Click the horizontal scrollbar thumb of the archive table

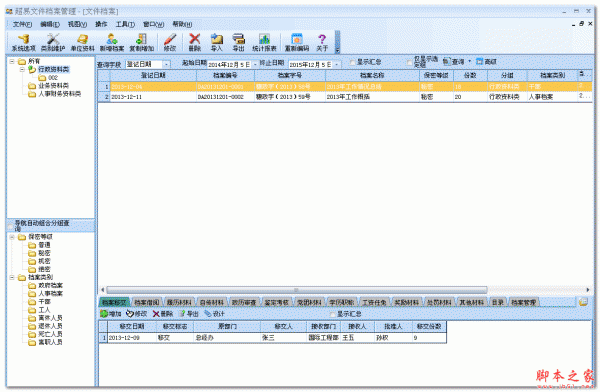tap(297, 290)
